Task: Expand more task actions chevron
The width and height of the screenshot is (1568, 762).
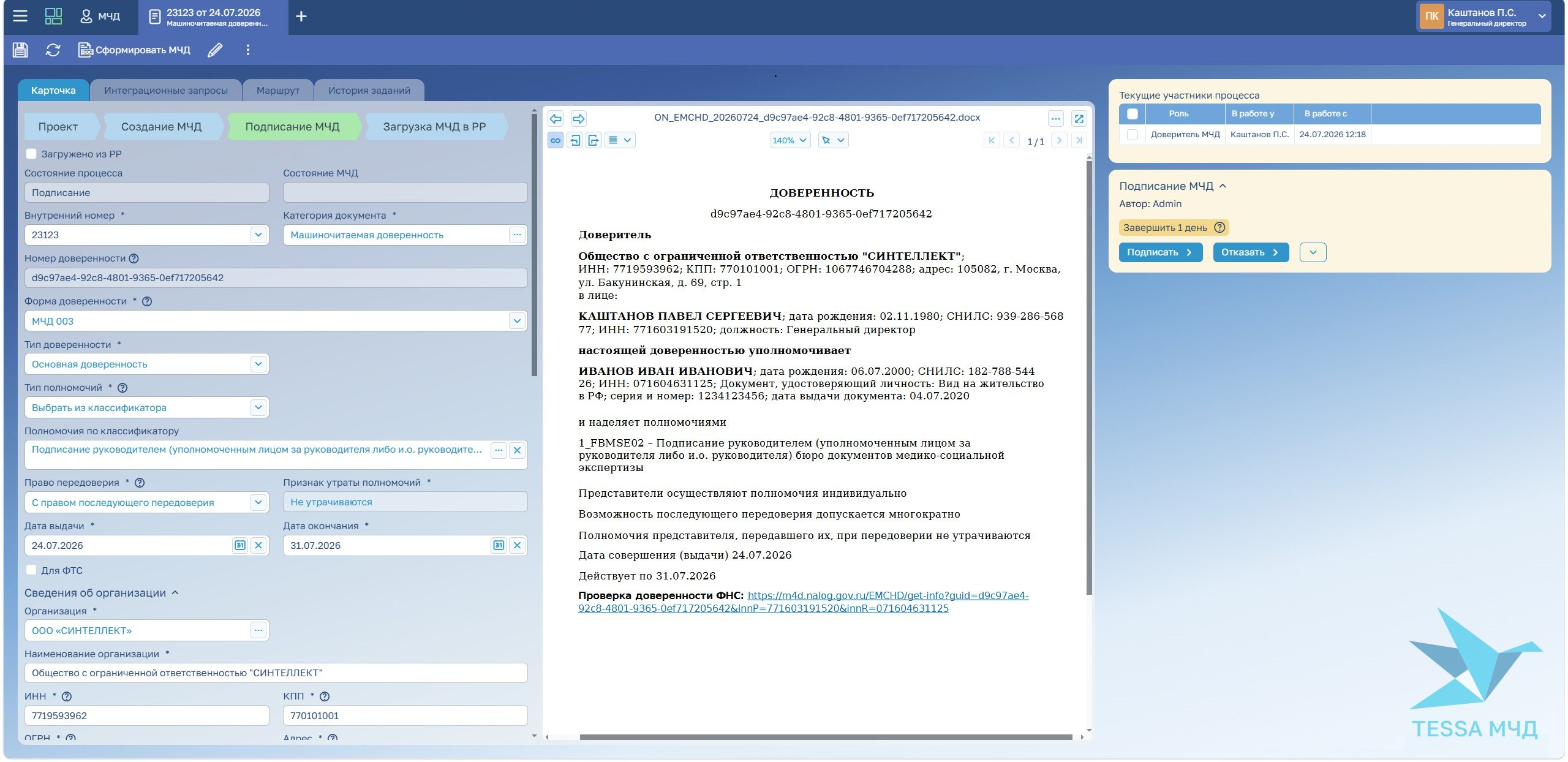Action: [1313, 252]
